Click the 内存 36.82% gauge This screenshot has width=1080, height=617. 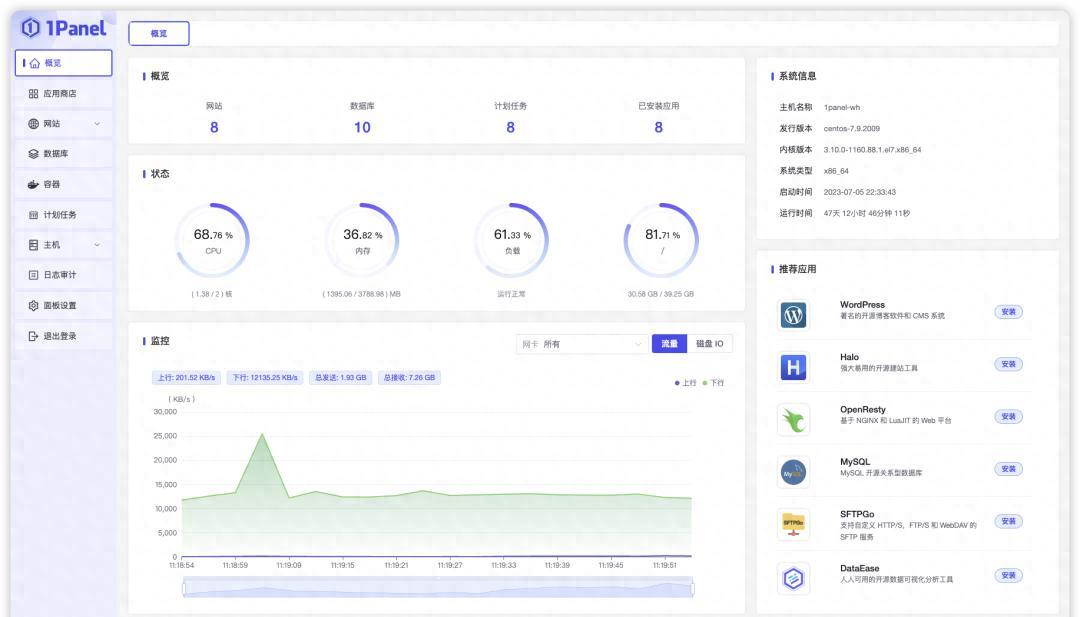coord(362,240)
